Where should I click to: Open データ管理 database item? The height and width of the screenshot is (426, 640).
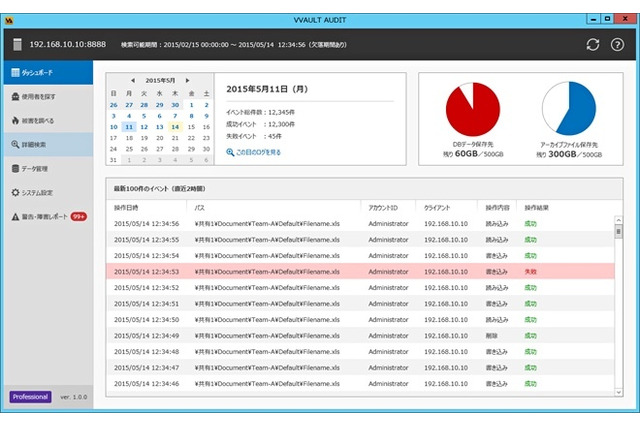(x=46, y=169)
